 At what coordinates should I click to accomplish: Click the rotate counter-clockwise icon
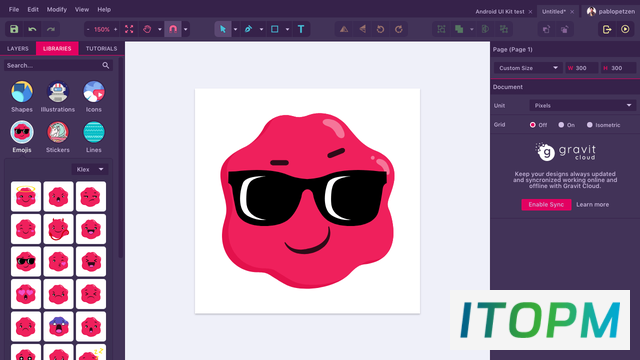pyautogui.click(x=380, y=29)
